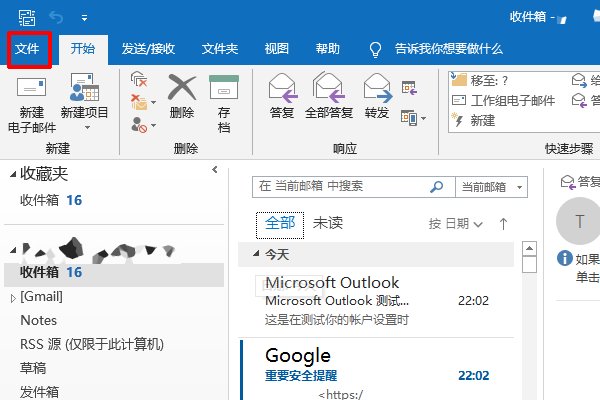Image resolution: width=600 pixels, height=400 pixels.
Task: Switch to the 开始 ribbon tab
Action: tap(83, 49)
